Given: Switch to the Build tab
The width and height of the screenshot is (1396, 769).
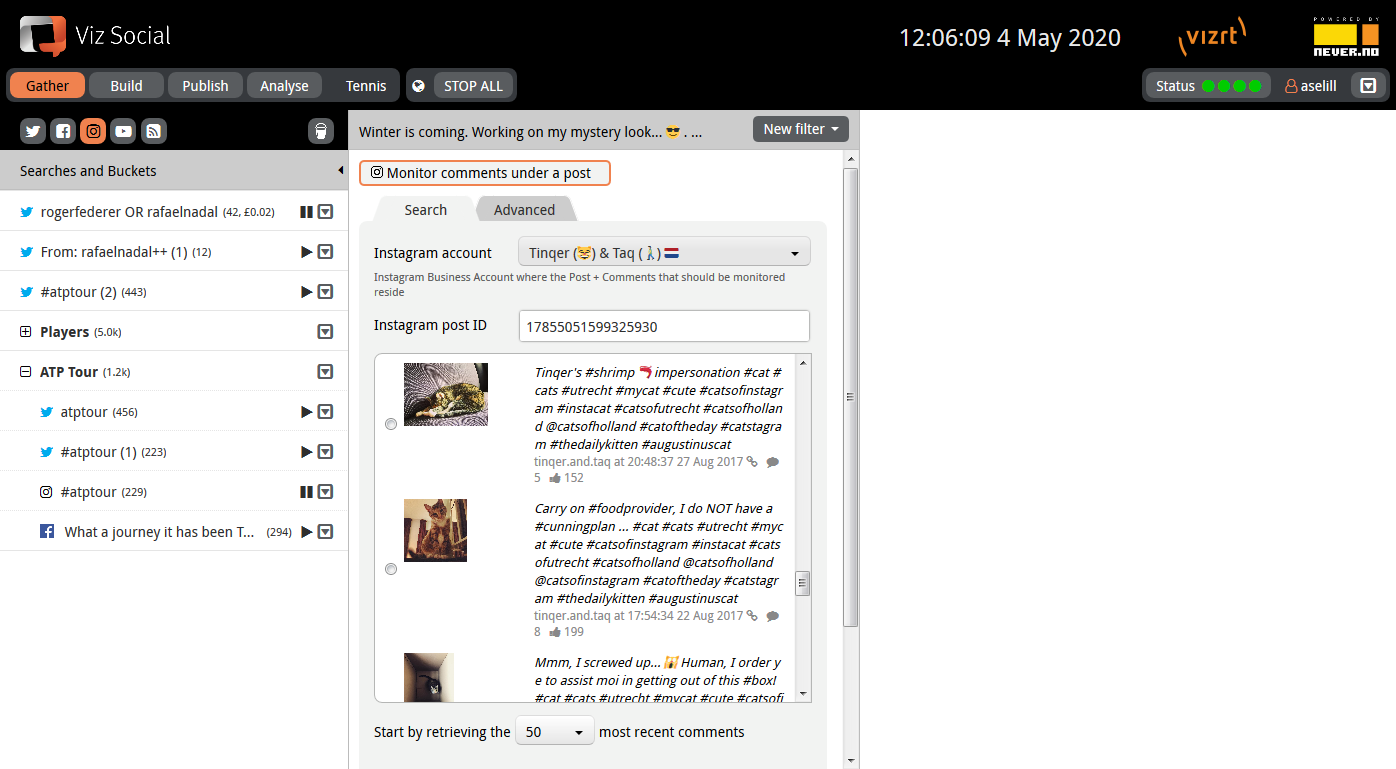Looking at the screenshot, I should [x=126, y=86].
